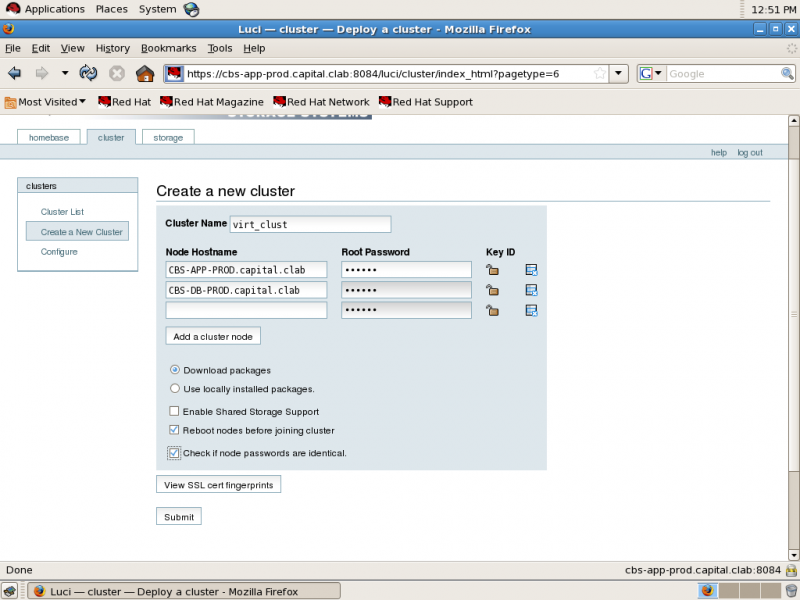
Task: Enable Shared Storage Support checkbox
Action: point(174,411)
